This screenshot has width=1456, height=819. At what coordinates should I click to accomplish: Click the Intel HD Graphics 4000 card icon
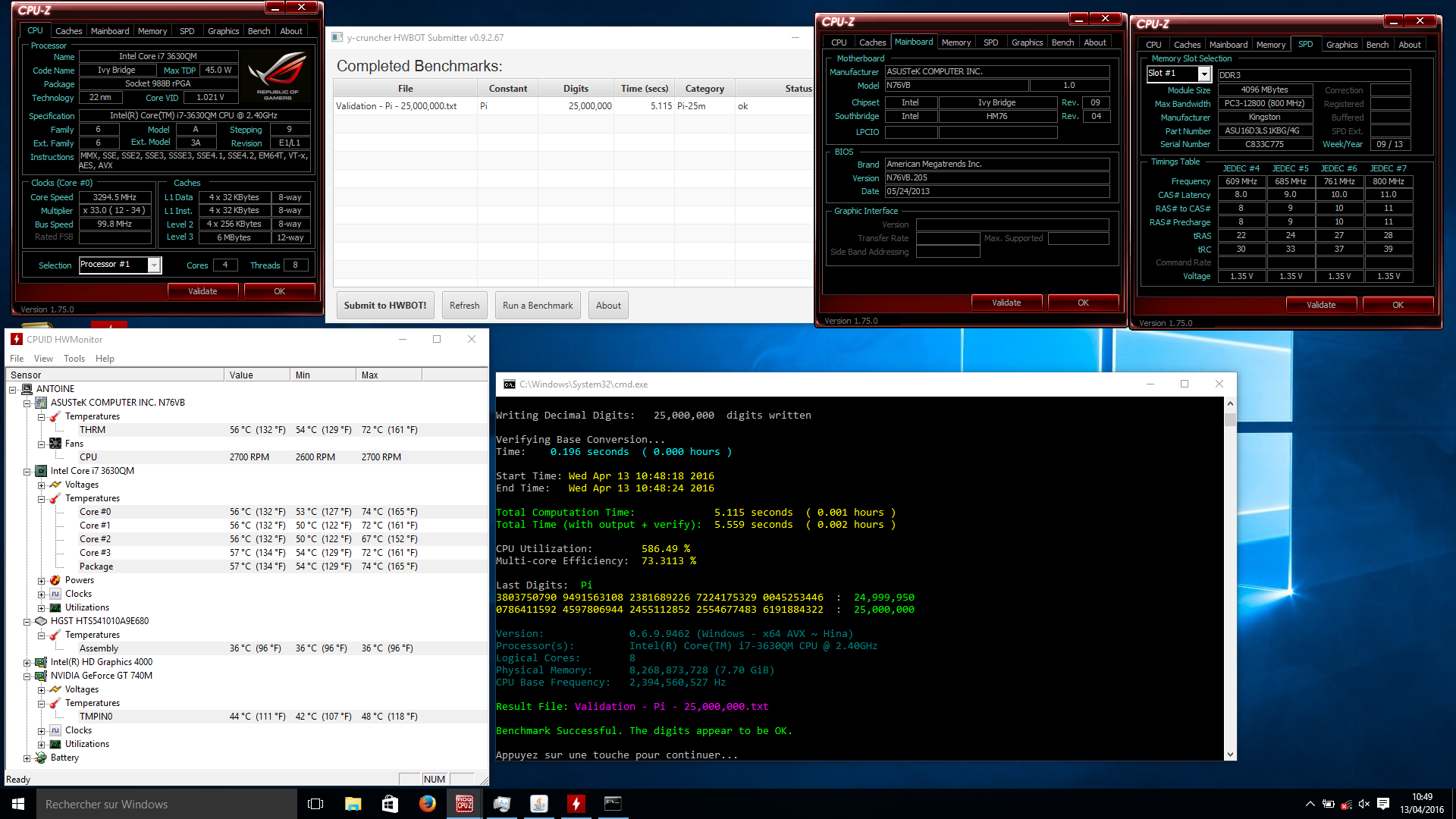click(41, 662)
